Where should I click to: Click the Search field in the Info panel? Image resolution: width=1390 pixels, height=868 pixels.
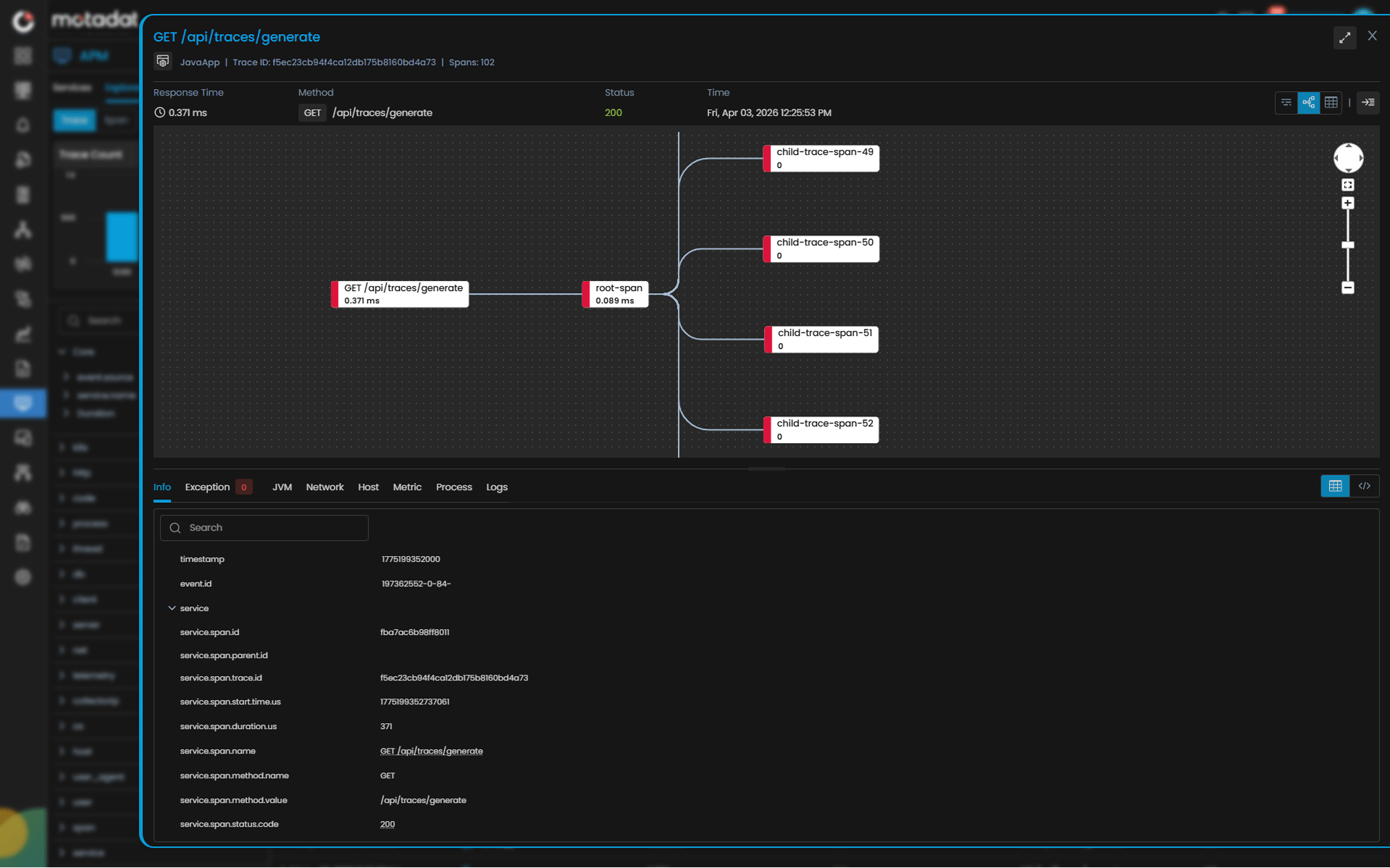click(264, 527)
